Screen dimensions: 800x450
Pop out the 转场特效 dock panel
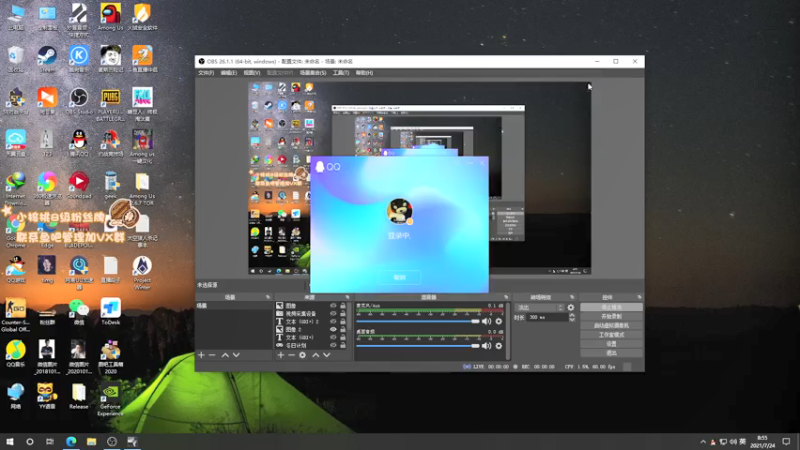(x=572, y=297)
